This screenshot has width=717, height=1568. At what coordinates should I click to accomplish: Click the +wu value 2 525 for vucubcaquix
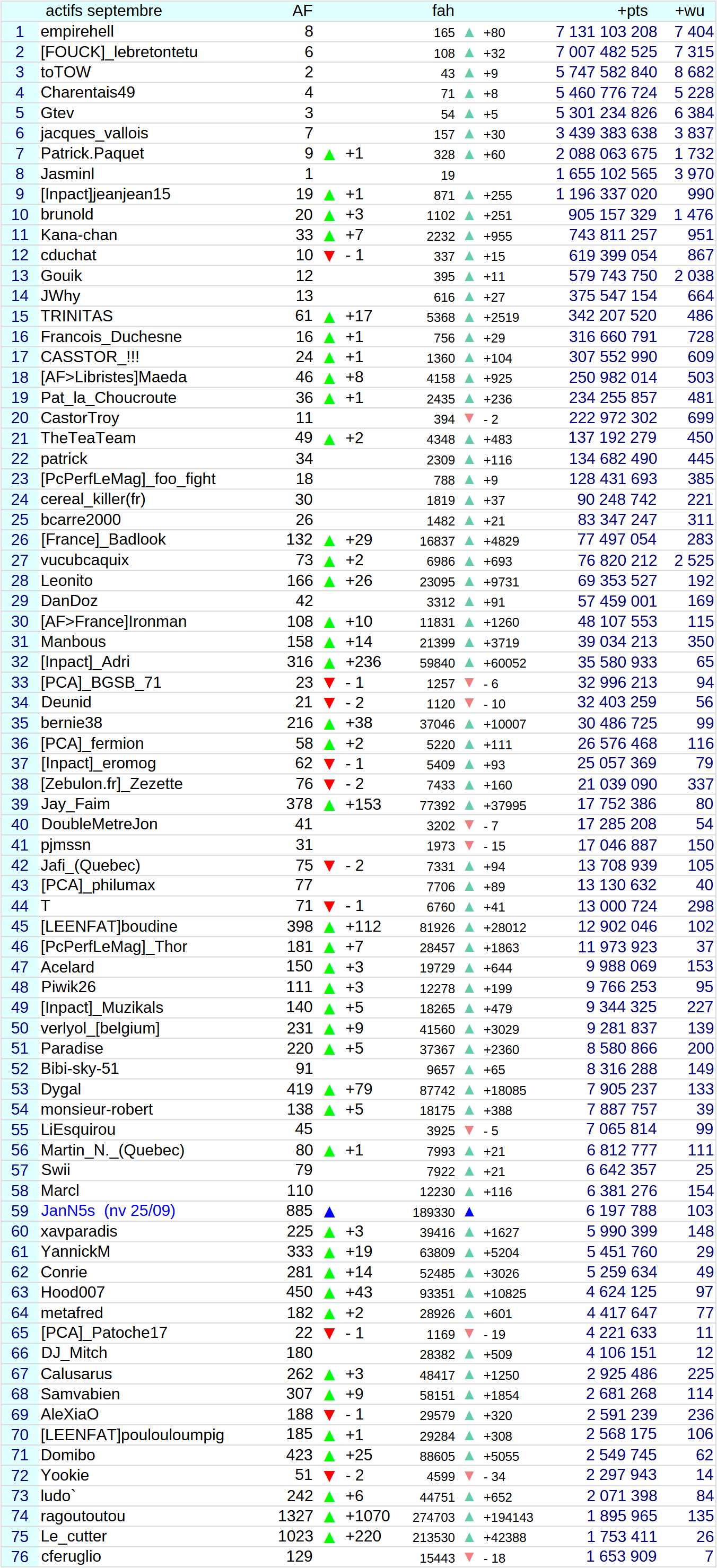[693, 560]
